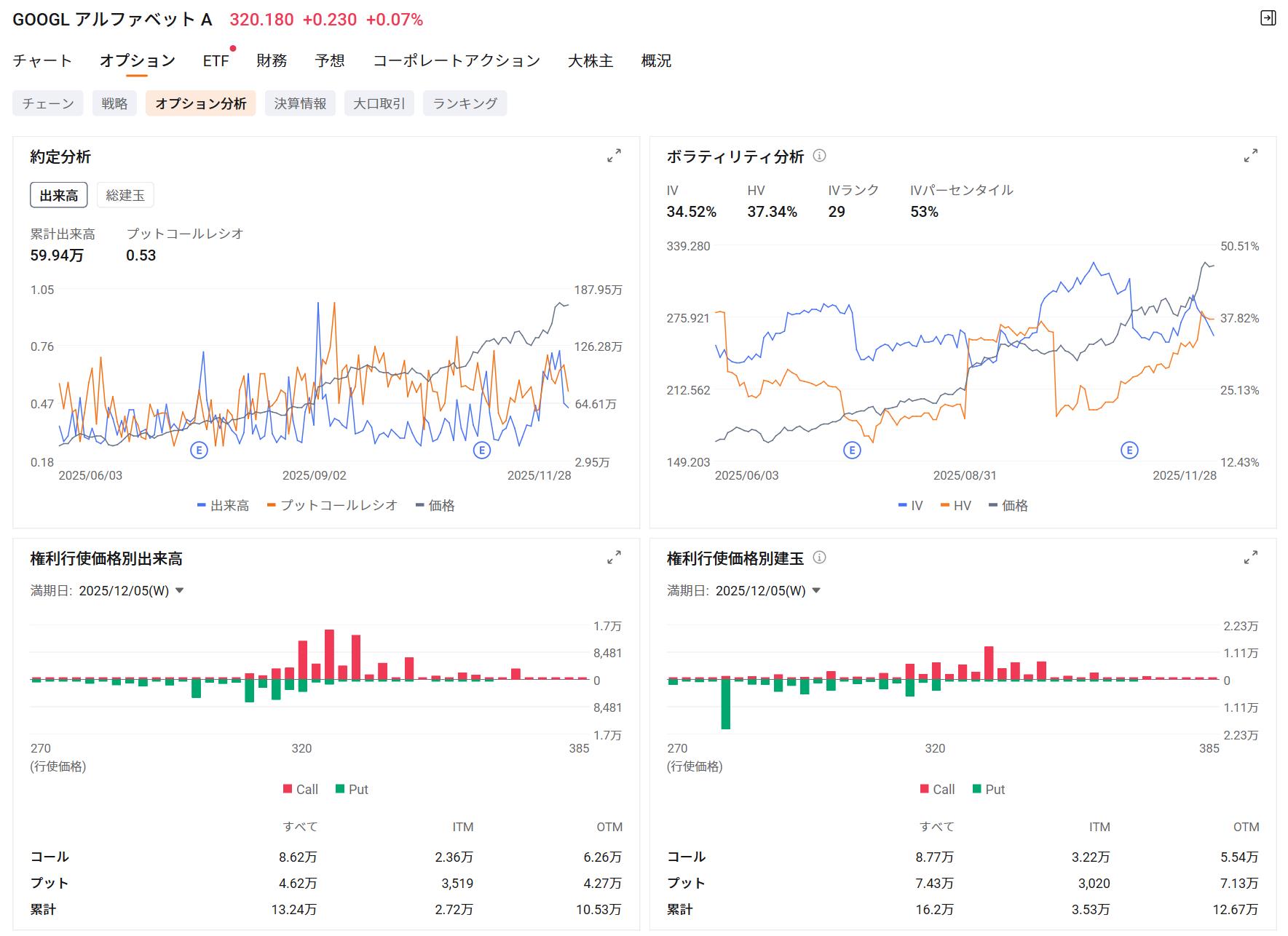1288x936 pixels.
Task: Expand the 約定分析 chart to full view
Action: point(615,156)
